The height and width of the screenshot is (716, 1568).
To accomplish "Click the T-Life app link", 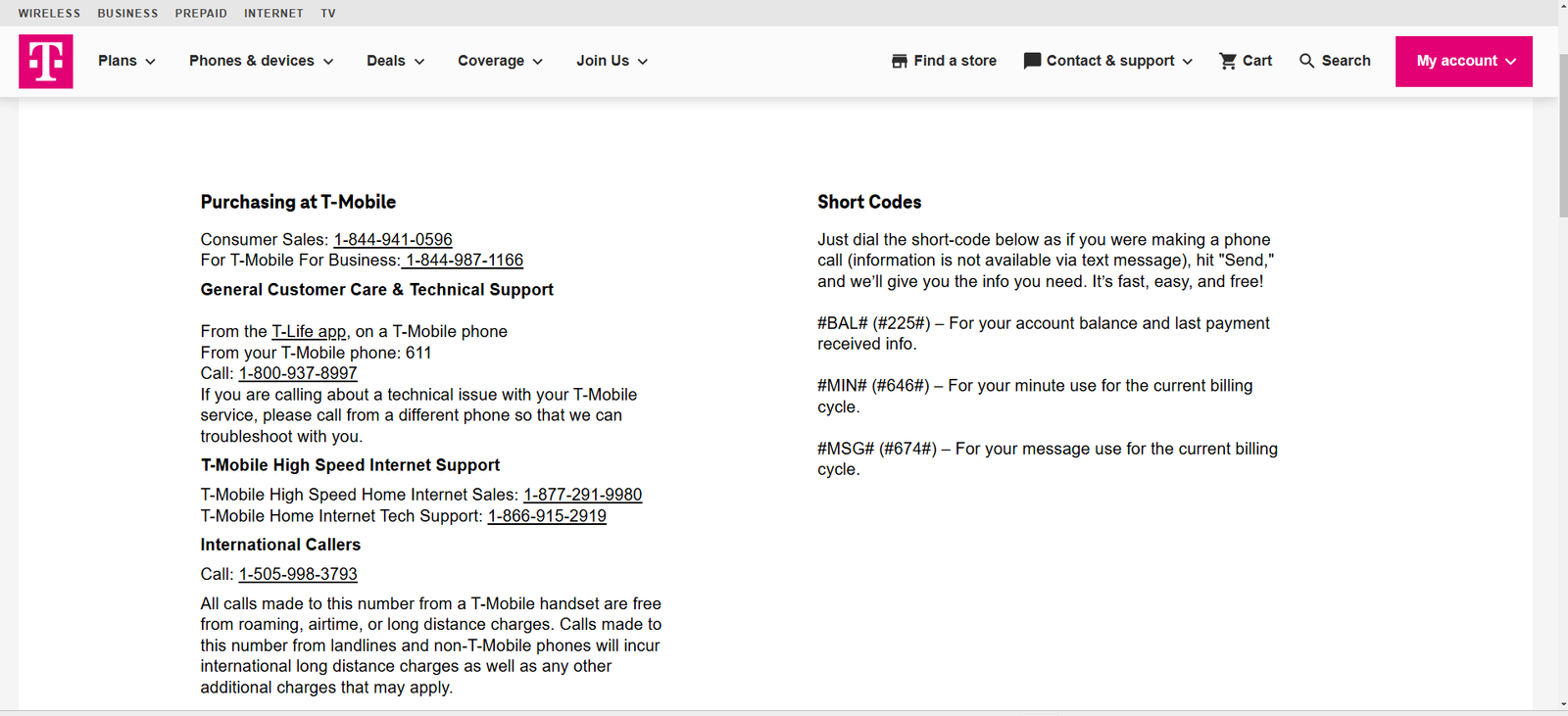I will click(x=309, y=331).
